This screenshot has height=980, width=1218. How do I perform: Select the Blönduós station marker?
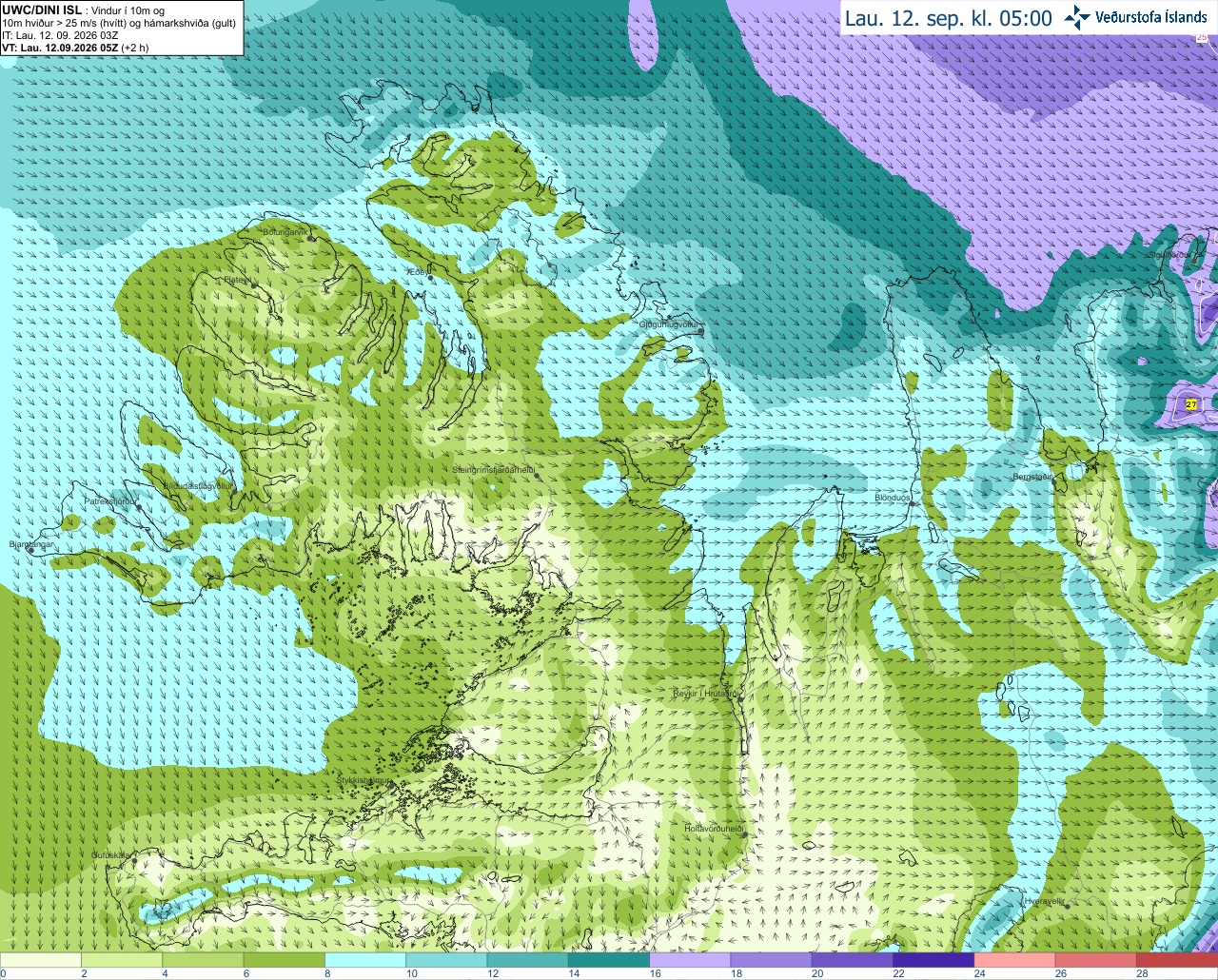[912, 504]
